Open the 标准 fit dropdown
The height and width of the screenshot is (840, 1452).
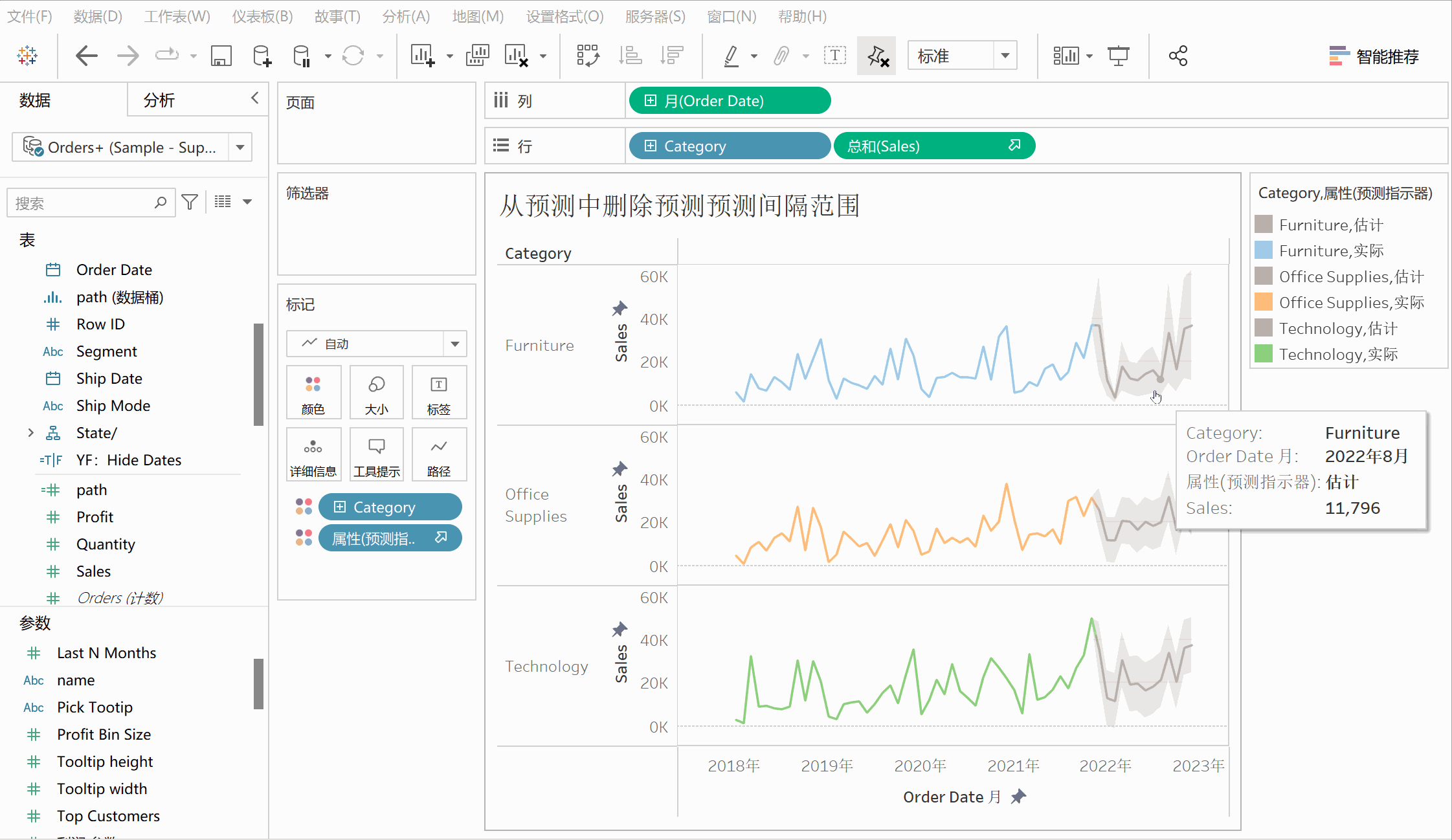point(1005,56)
